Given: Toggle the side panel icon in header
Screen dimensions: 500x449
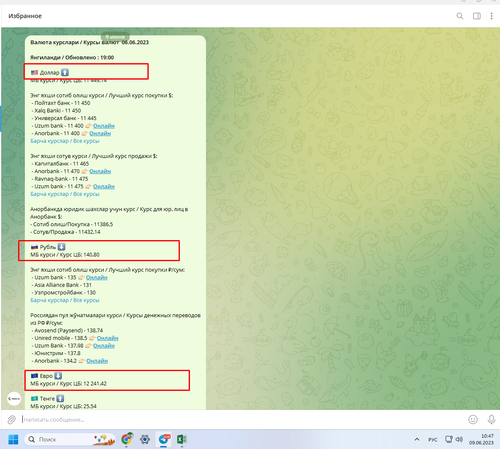Looking at the screenshot, I should [x=477, y=16].
